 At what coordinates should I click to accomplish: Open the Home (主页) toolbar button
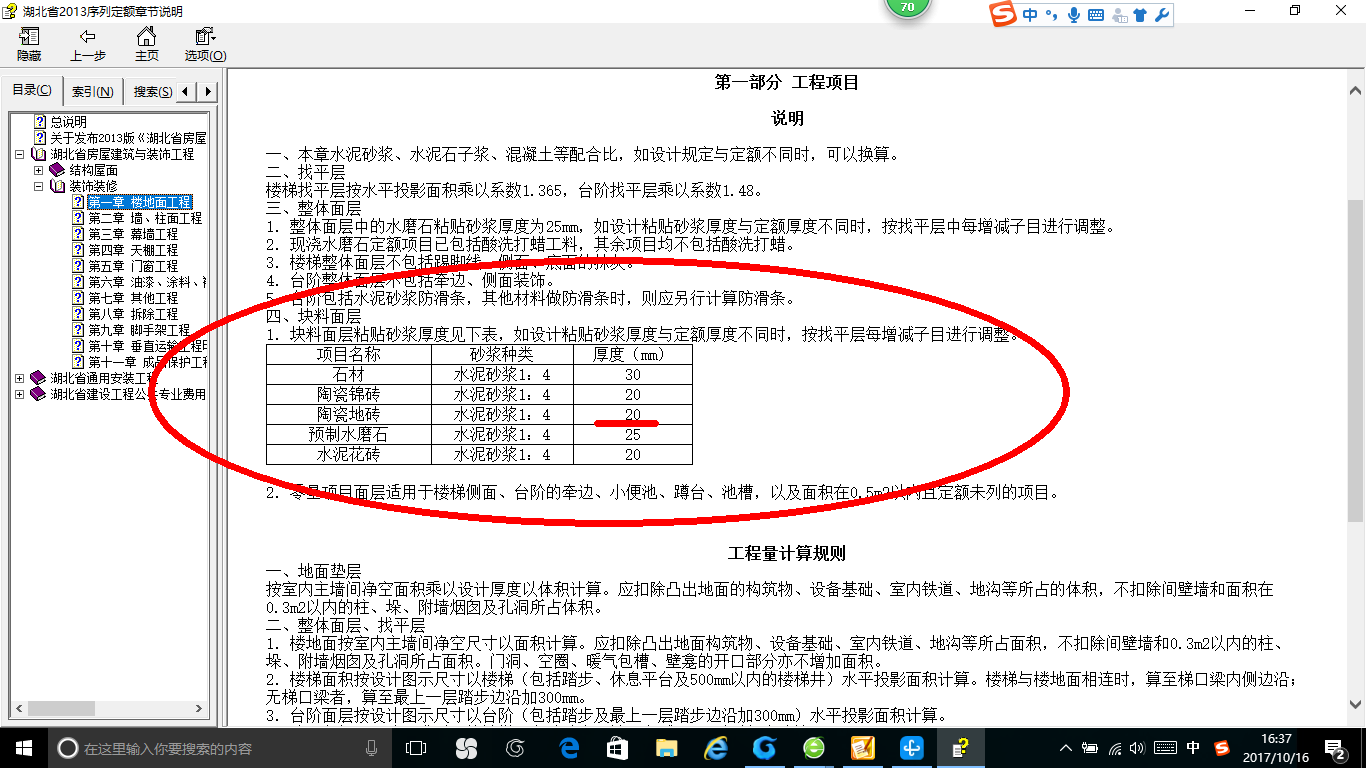pyautogui.click(x=147, y=44)
